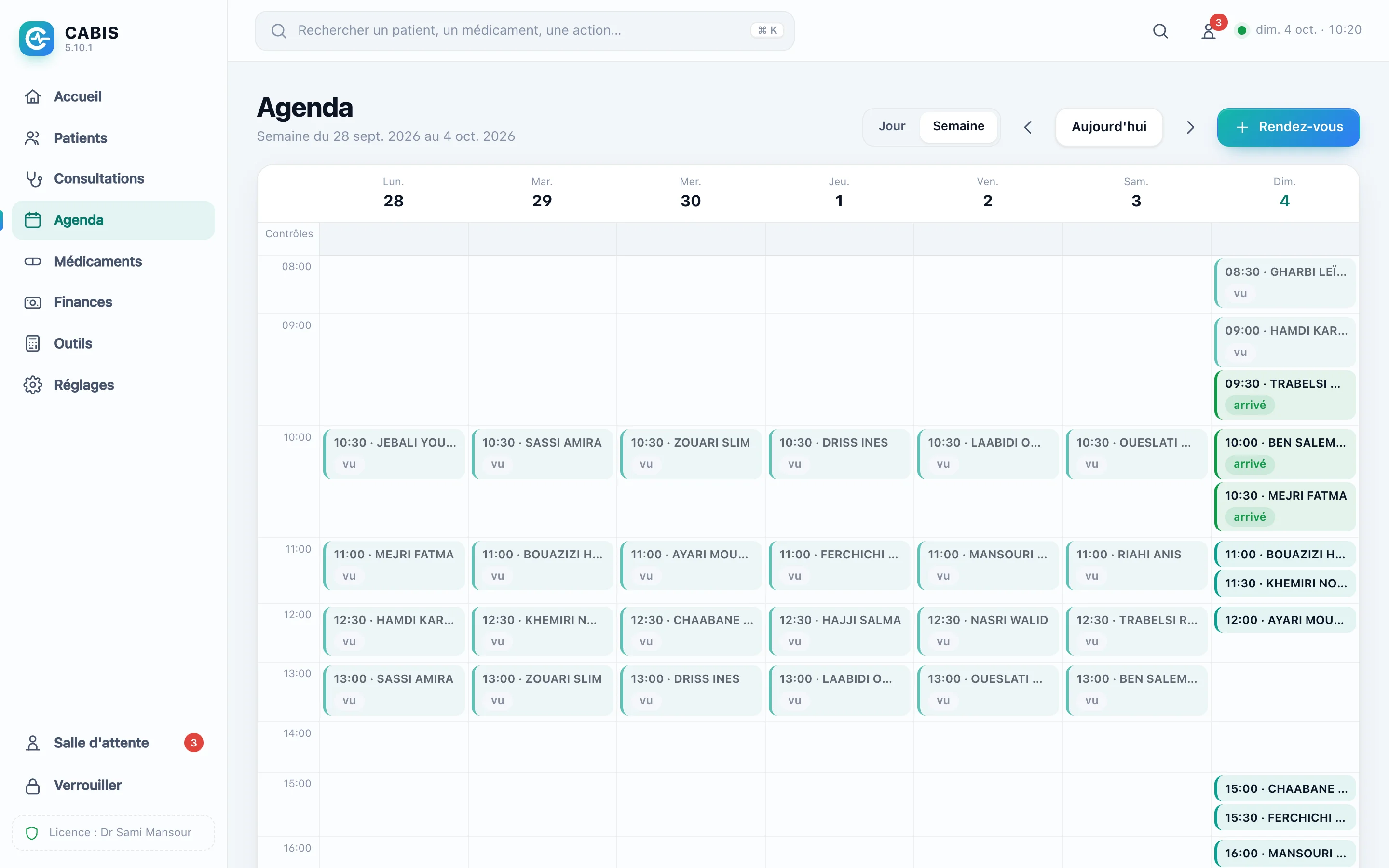Image resolution: width=1389 pixels, height=868 pixels.
Task: Open Réglages gear icon
Action: (33, 385)
